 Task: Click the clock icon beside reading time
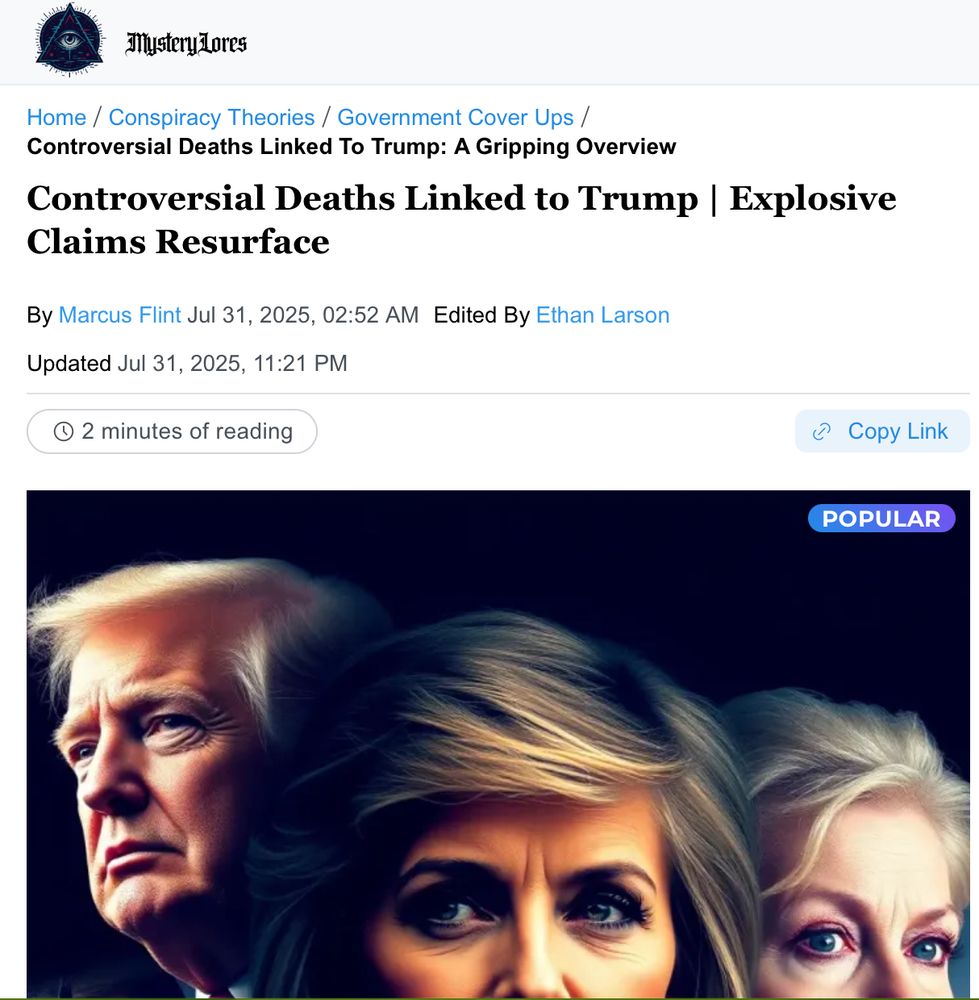click(63, 432)
